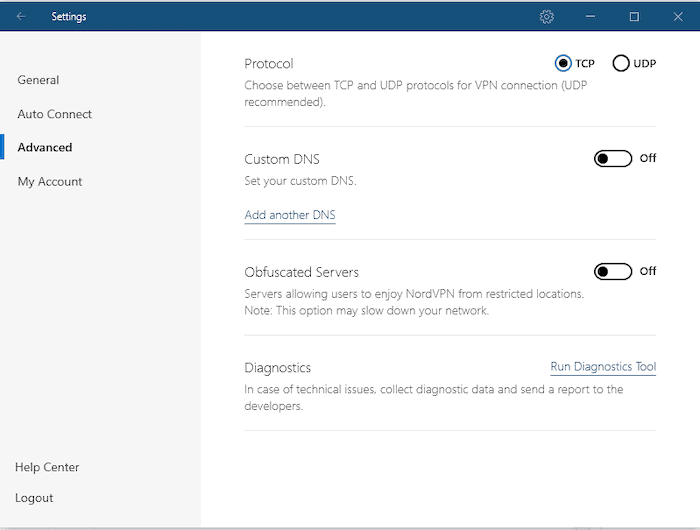Launch the Run Diagnostics Tool link
This screenshot has width=700, height=530.
603,367
